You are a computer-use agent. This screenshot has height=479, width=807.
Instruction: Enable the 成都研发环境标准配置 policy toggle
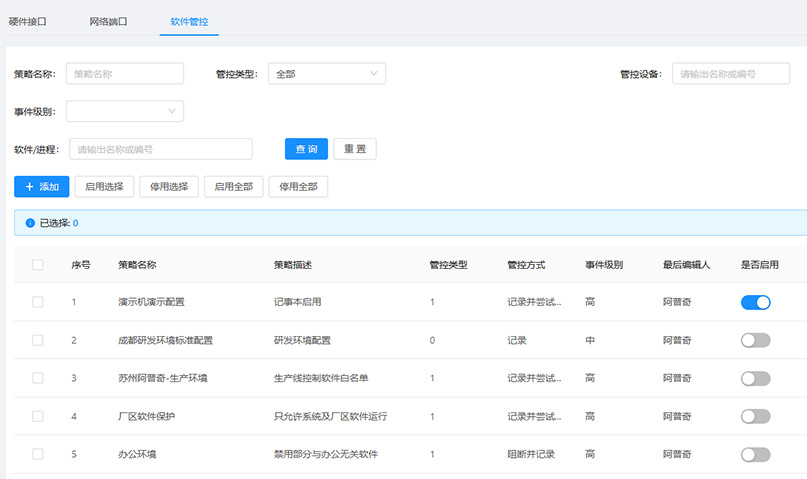tap(756, 340)
